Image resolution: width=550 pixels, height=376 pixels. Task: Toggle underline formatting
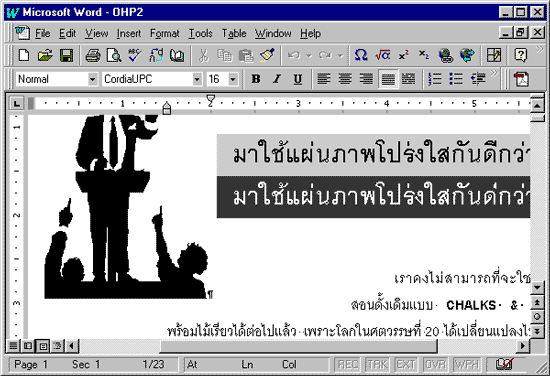click(297, 79)
